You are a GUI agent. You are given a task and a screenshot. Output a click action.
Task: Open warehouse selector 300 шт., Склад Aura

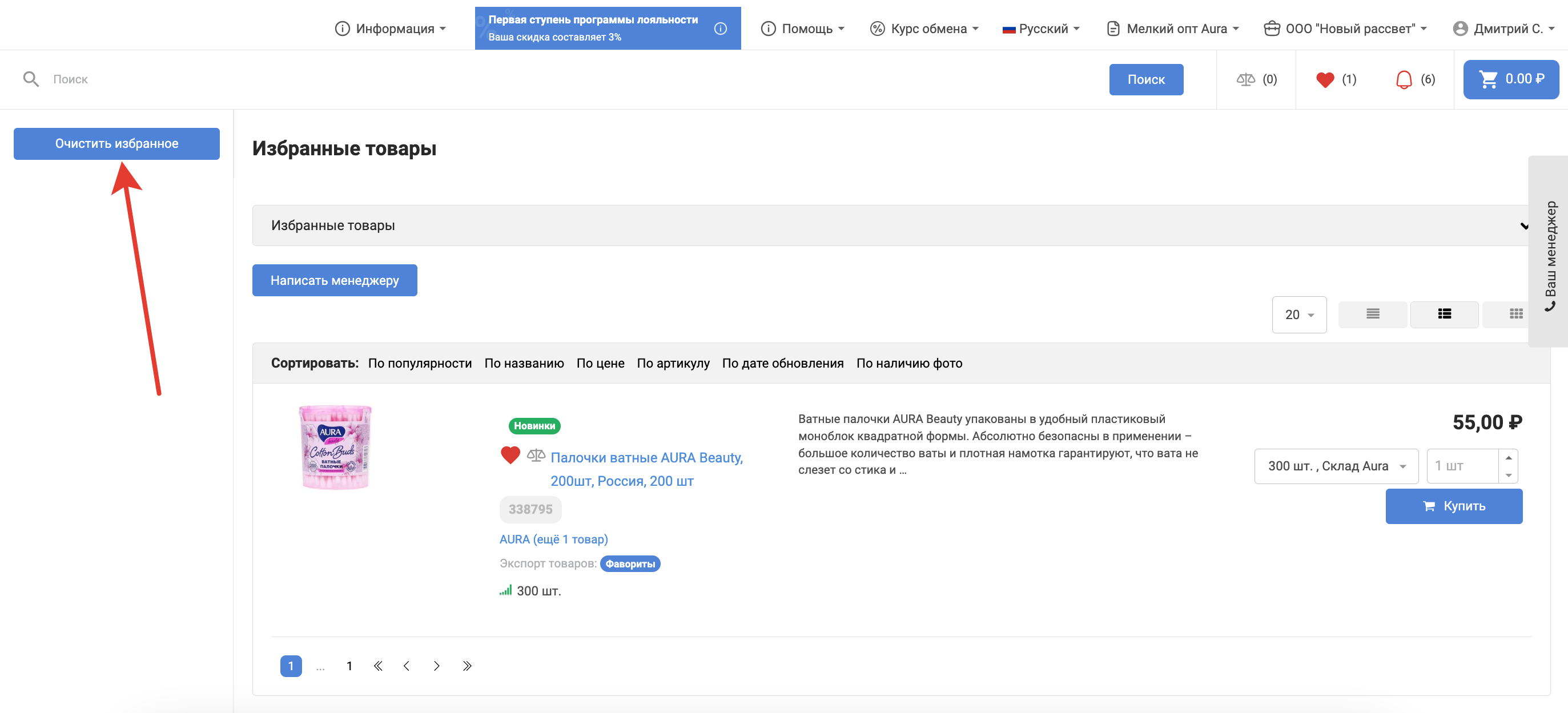(x=1336, y=466)
